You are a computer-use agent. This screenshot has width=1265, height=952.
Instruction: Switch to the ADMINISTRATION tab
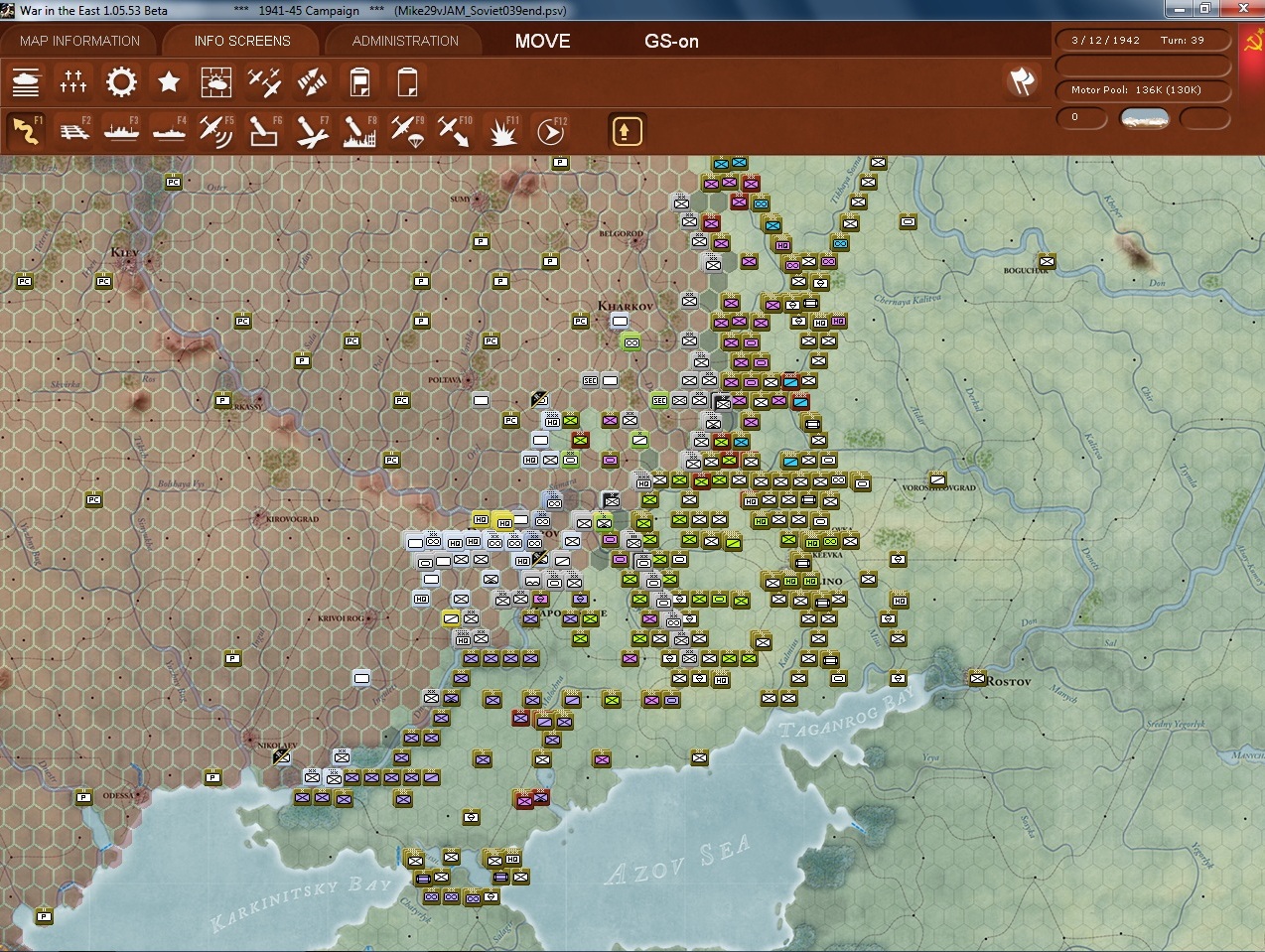click(x=405, y=41)
